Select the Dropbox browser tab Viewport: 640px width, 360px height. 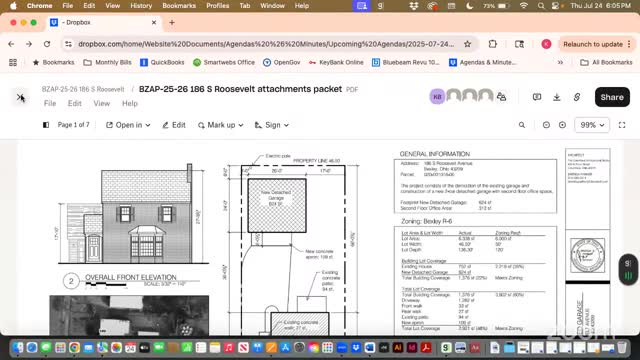[104, 22]
